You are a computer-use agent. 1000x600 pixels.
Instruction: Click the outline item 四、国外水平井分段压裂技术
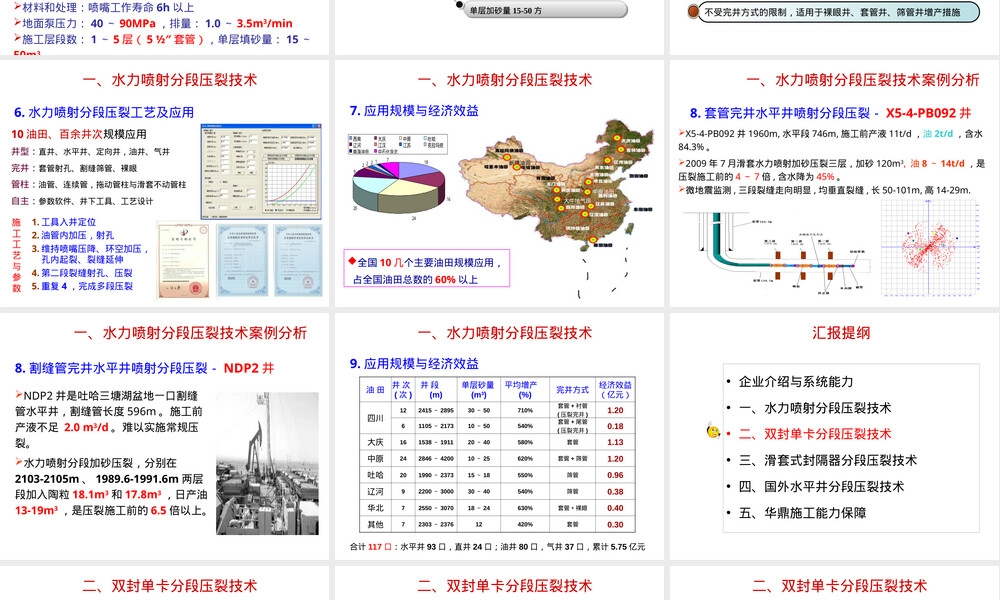coord(821,486)
